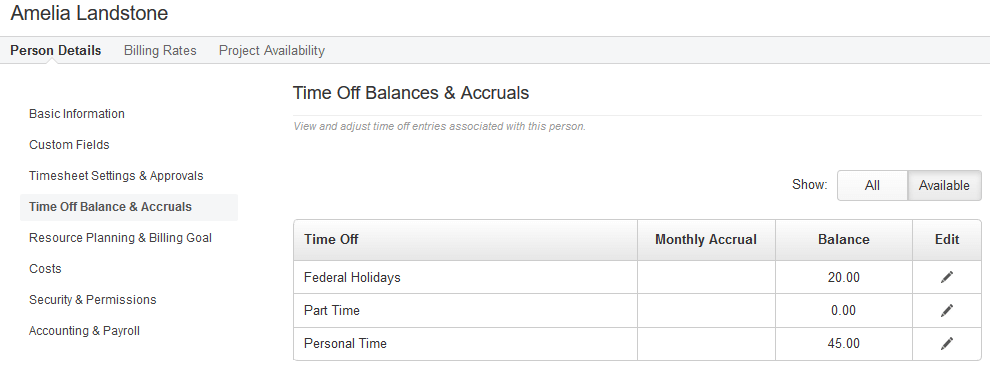Go to the Costs section
Screen dimensions: 990x371
45,269
